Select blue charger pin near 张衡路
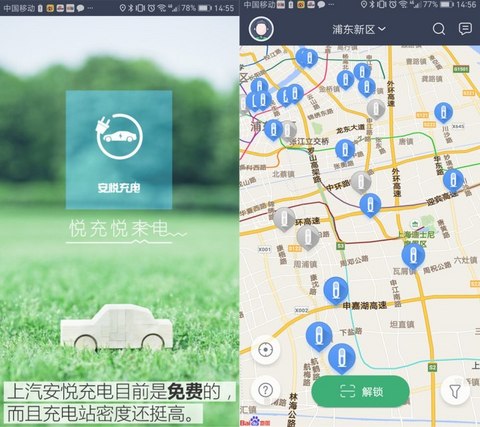Image resolution: width=480 pixels, height=427 pixels. point(345,150)
